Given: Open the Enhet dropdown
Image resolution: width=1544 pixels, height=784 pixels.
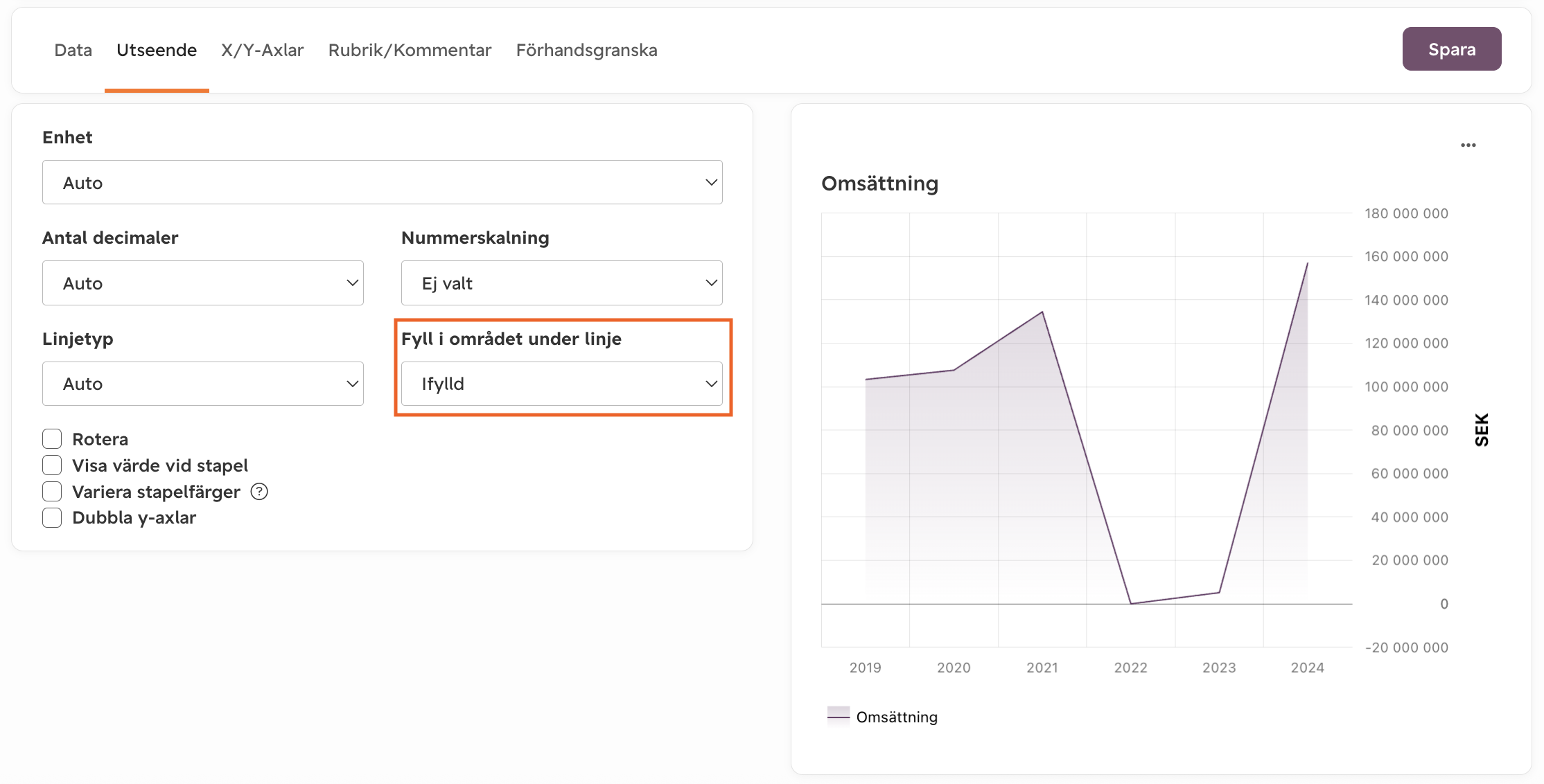Looking at the screenshot, I should tap(383, 183).
